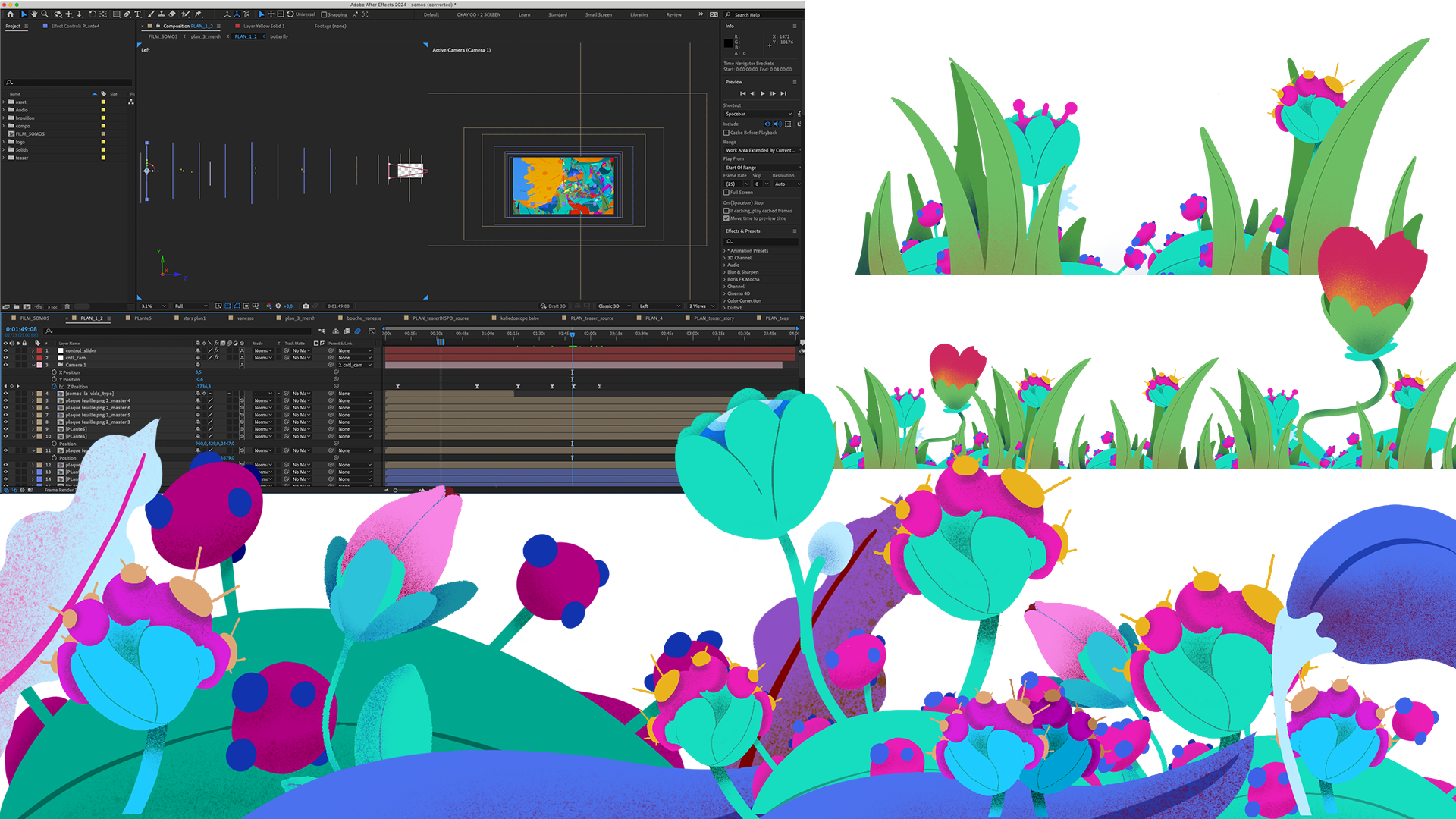Select the Clone Stamp tool

[162, 14]
